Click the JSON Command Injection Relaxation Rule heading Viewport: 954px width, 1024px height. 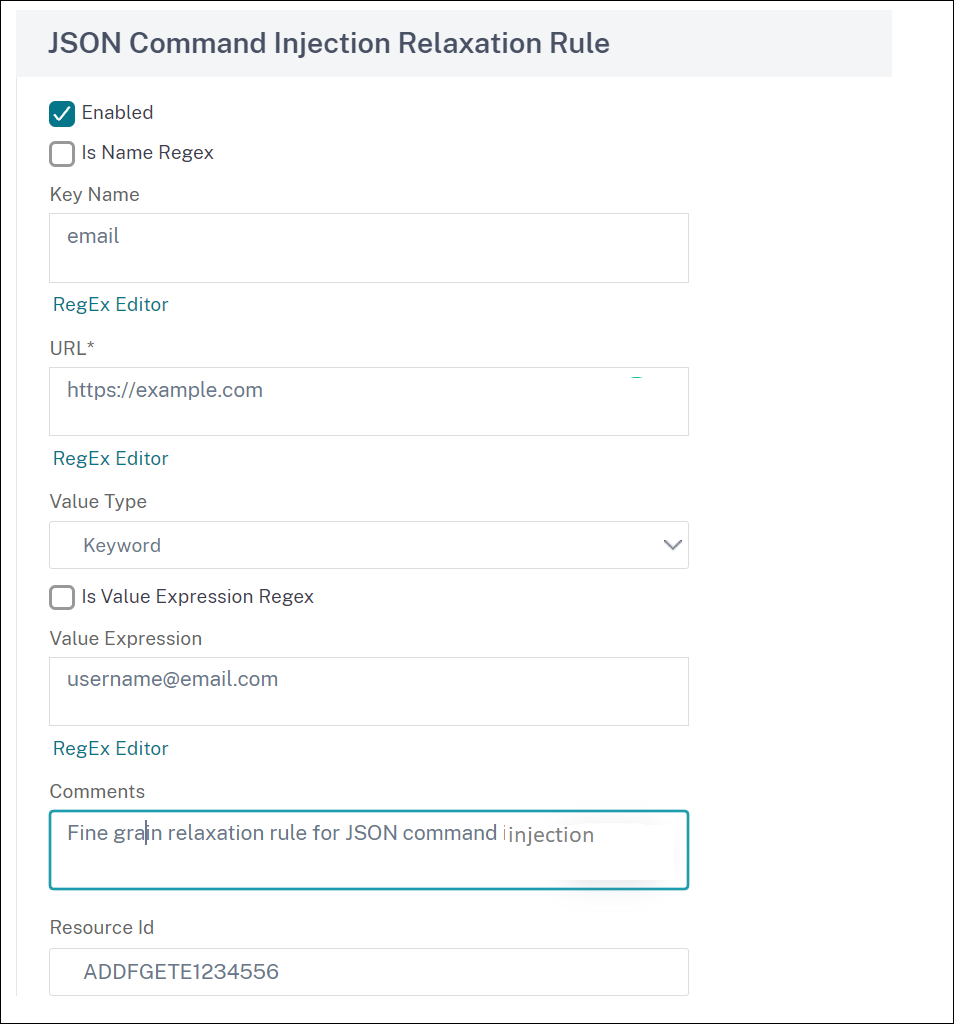(329, 43)
